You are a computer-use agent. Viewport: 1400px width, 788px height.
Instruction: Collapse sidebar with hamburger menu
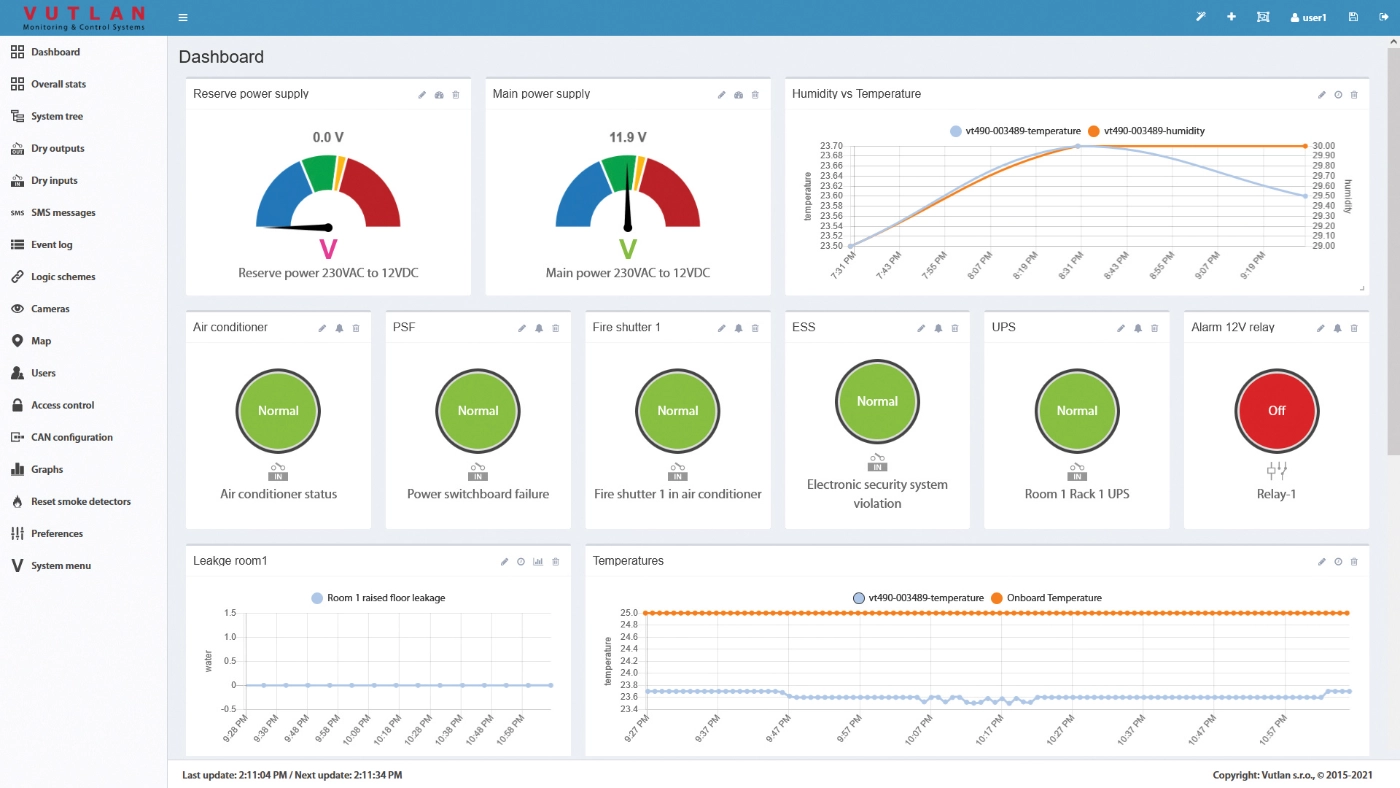tap(183, 17)
